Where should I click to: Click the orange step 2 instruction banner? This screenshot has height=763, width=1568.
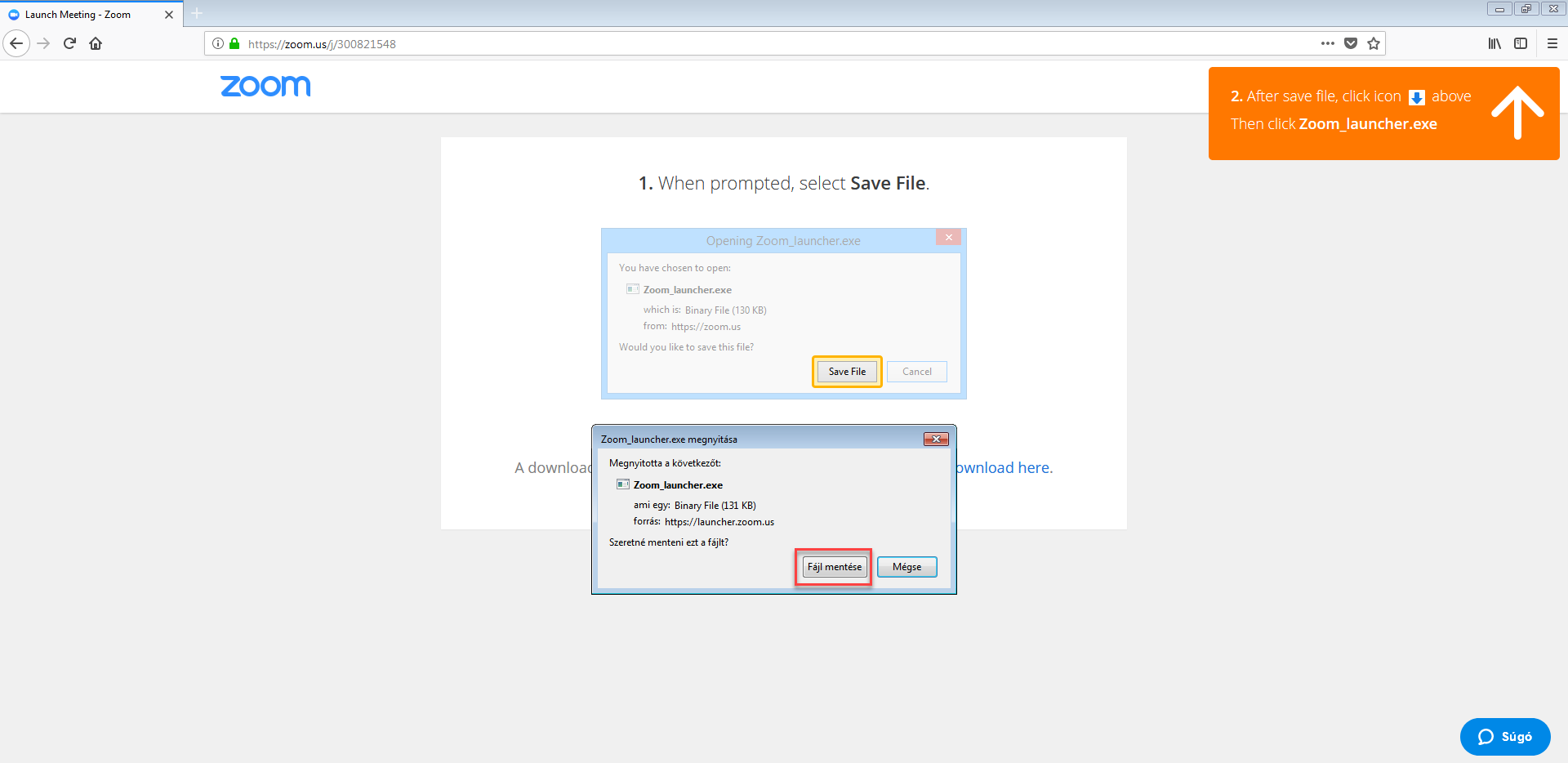click(1383, 114)
